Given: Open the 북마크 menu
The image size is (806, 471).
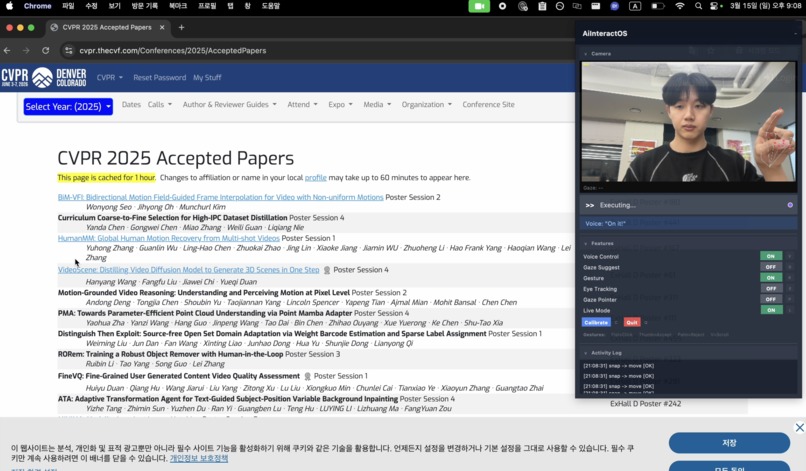Looking at the screenshot, I should coord(178,6).
